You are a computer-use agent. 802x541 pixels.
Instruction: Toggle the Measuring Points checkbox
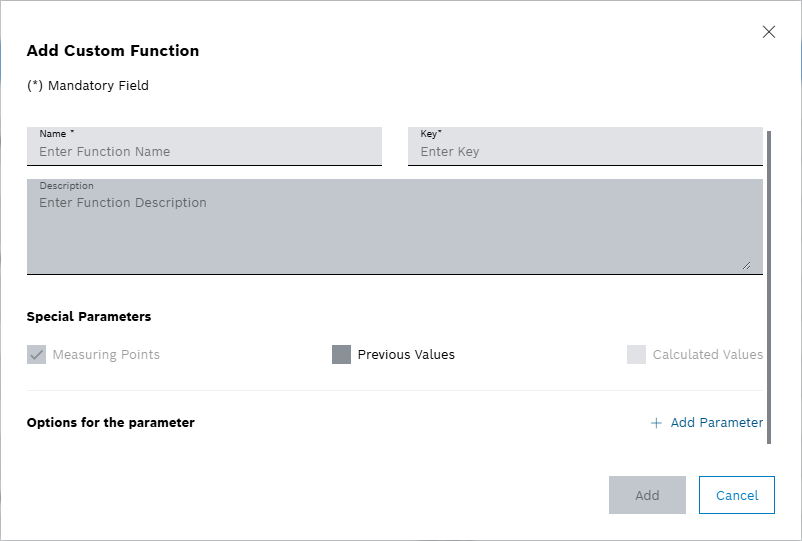37,355
